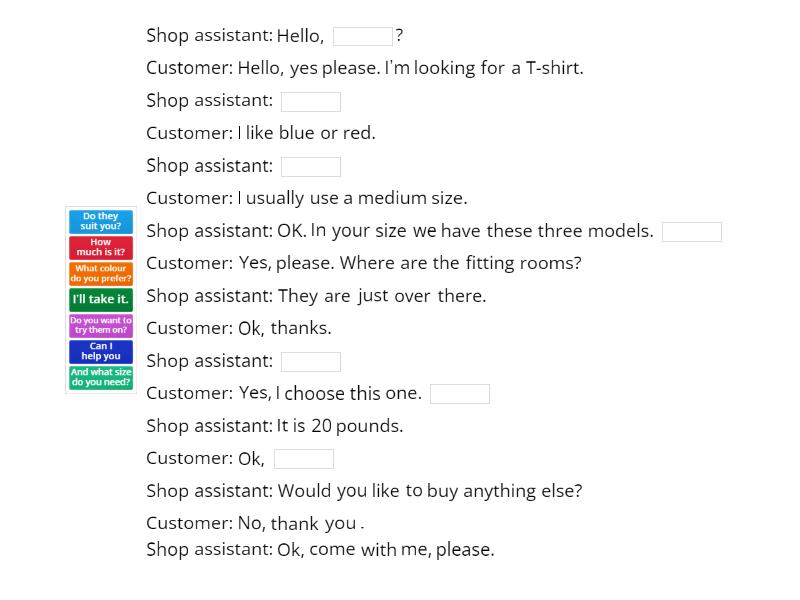Image resolution: width=800 pixels, height=600 pixels.
Task: Click the green 'I'll take it.' tile
Action: pyautogui.click(x=101, y=299)
